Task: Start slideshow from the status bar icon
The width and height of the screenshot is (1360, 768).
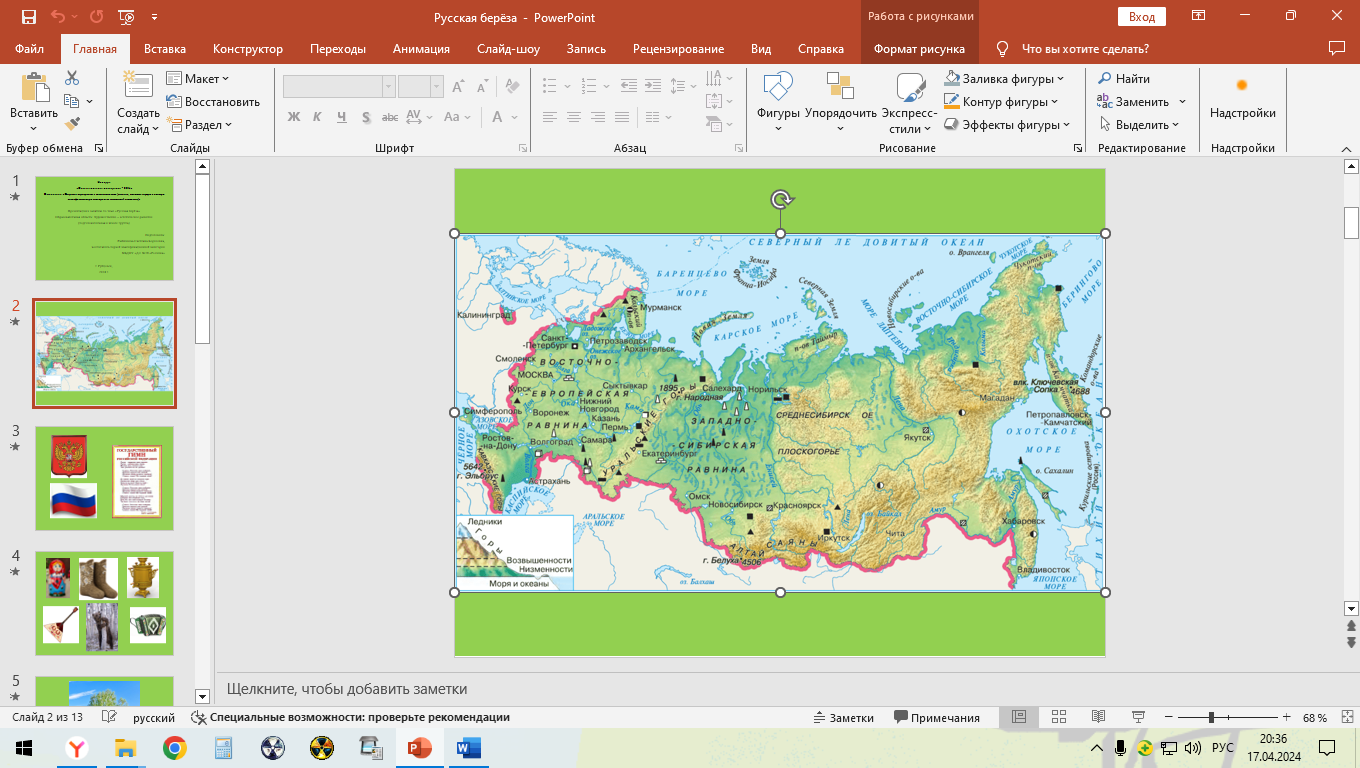Action: pos(1137,718)
